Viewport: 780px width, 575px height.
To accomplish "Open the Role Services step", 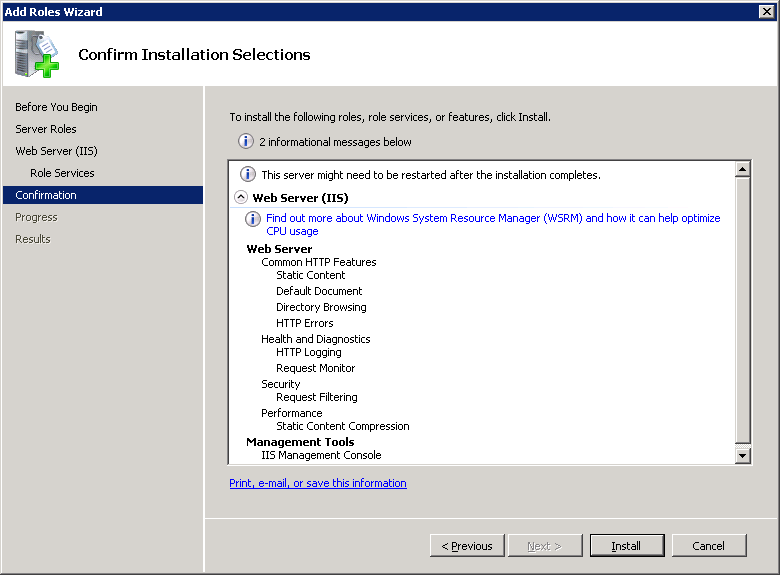I will tap(62, 173).
